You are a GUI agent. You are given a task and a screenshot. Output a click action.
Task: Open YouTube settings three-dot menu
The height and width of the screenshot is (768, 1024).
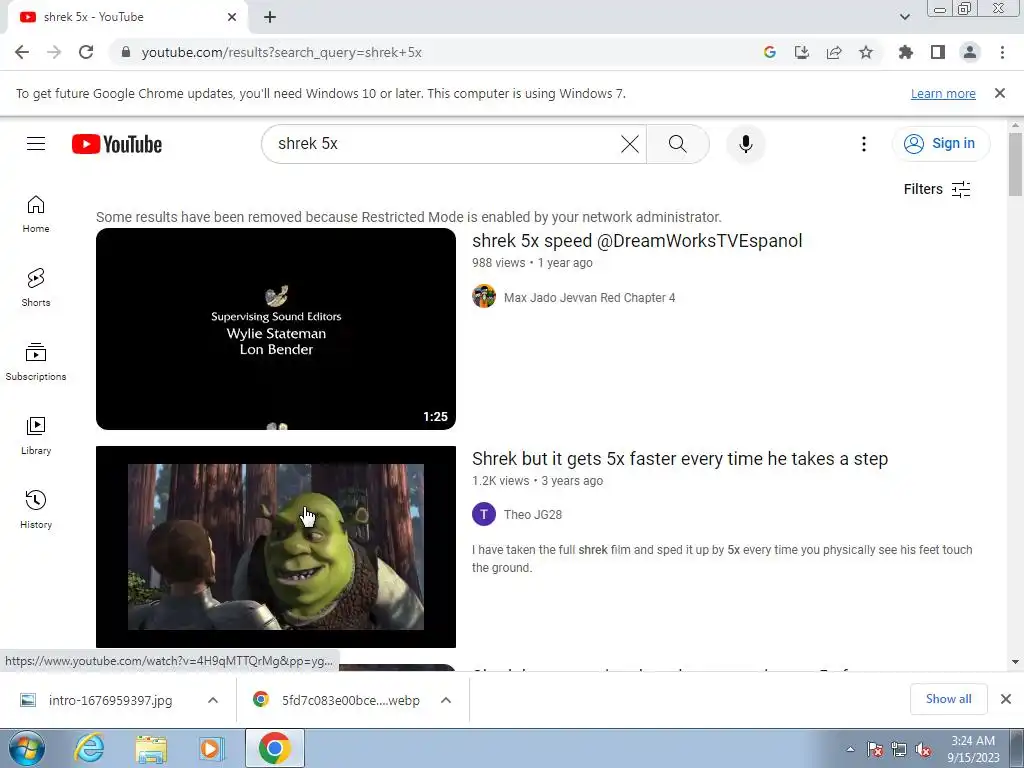point(863,144)
